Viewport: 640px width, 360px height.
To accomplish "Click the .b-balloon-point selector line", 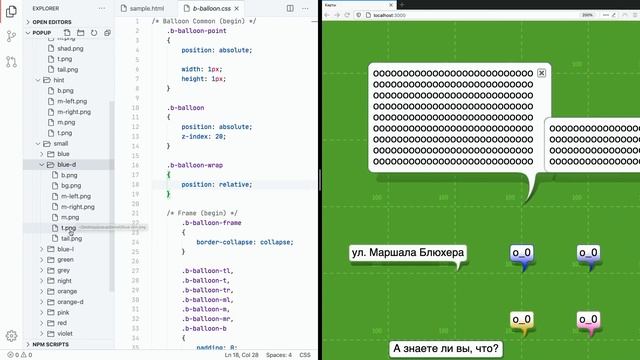I will [196, 31].
